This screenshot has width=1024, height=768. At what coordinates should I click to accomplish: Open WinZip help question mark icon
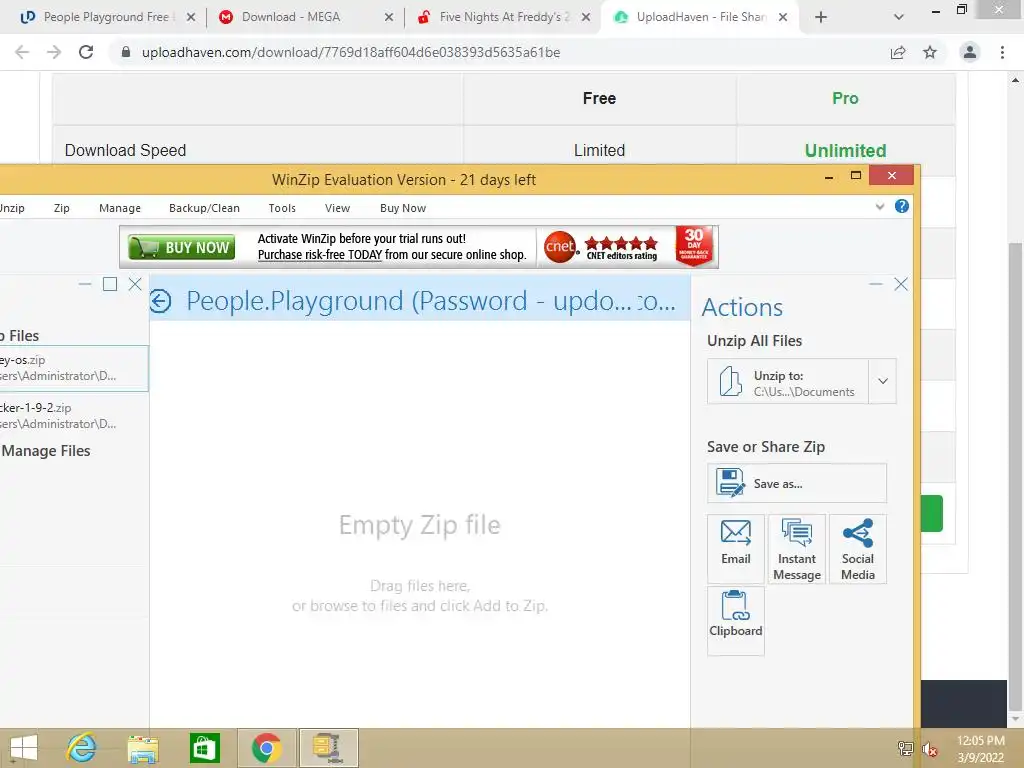click(x=901, y=206)
